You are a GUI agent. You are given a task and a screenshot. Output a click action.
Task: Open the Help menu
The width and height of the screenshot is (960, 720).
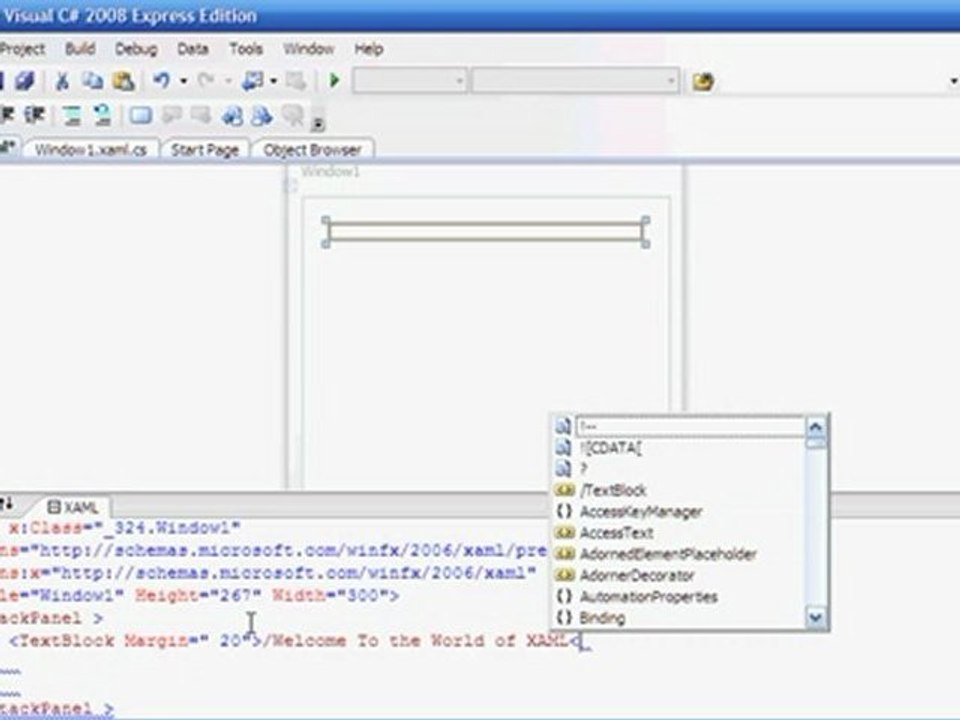(369, 49)
